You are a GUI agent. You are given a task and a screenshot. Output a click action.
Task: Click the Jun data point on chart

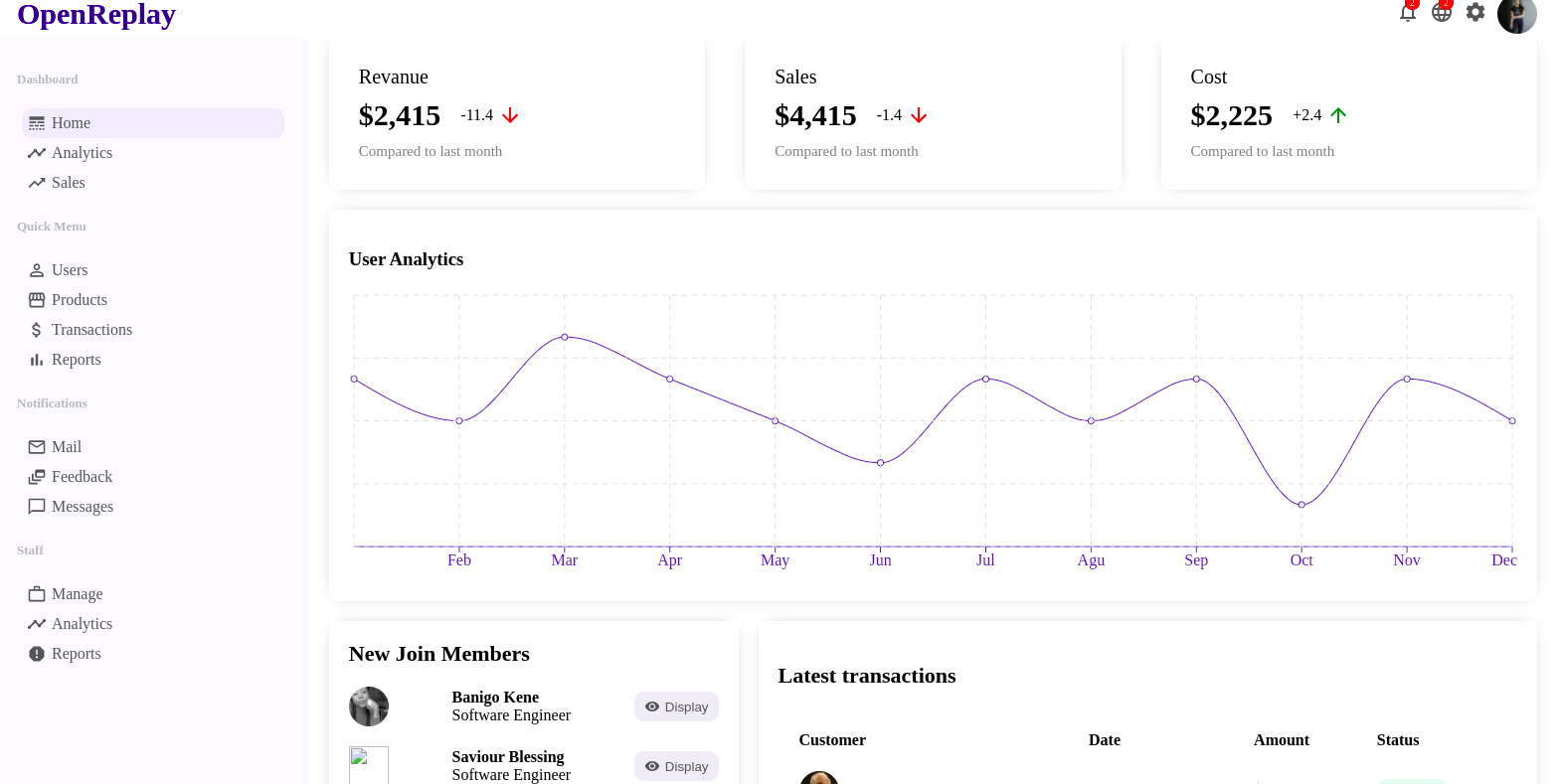click(880, 463)
